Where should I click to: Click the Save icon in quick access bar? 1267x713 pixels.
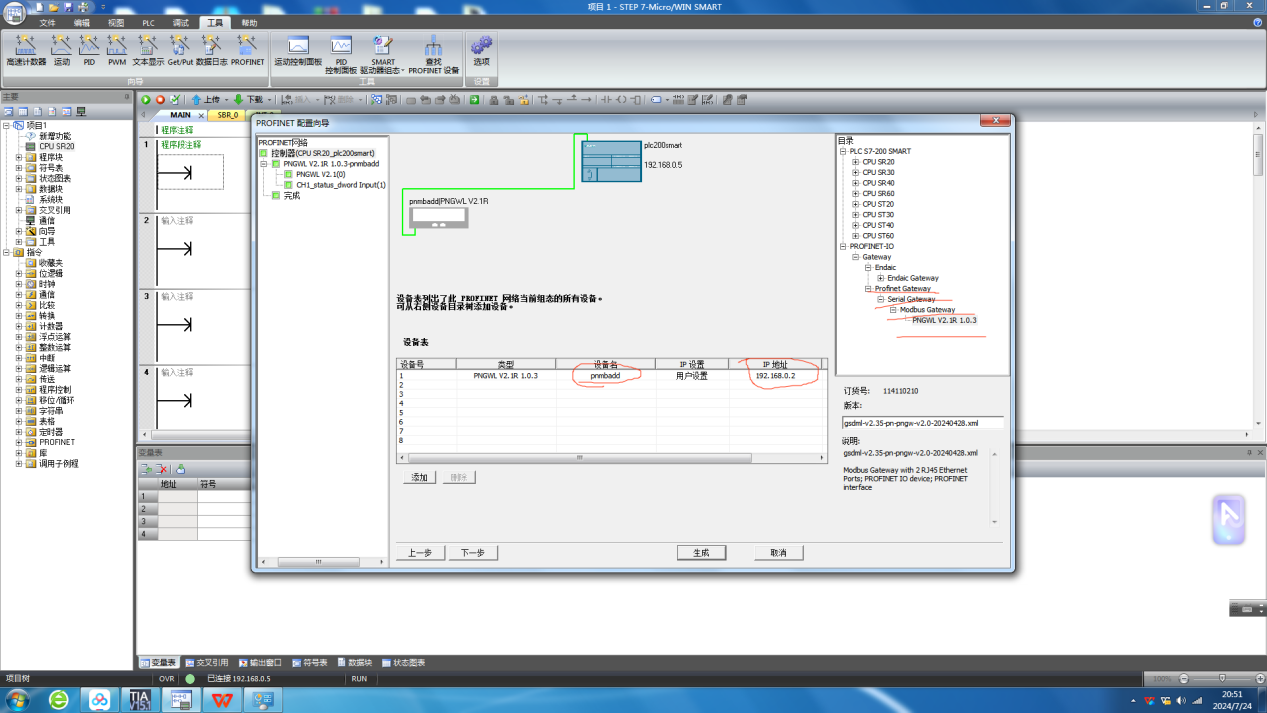(x=68, y=6)
